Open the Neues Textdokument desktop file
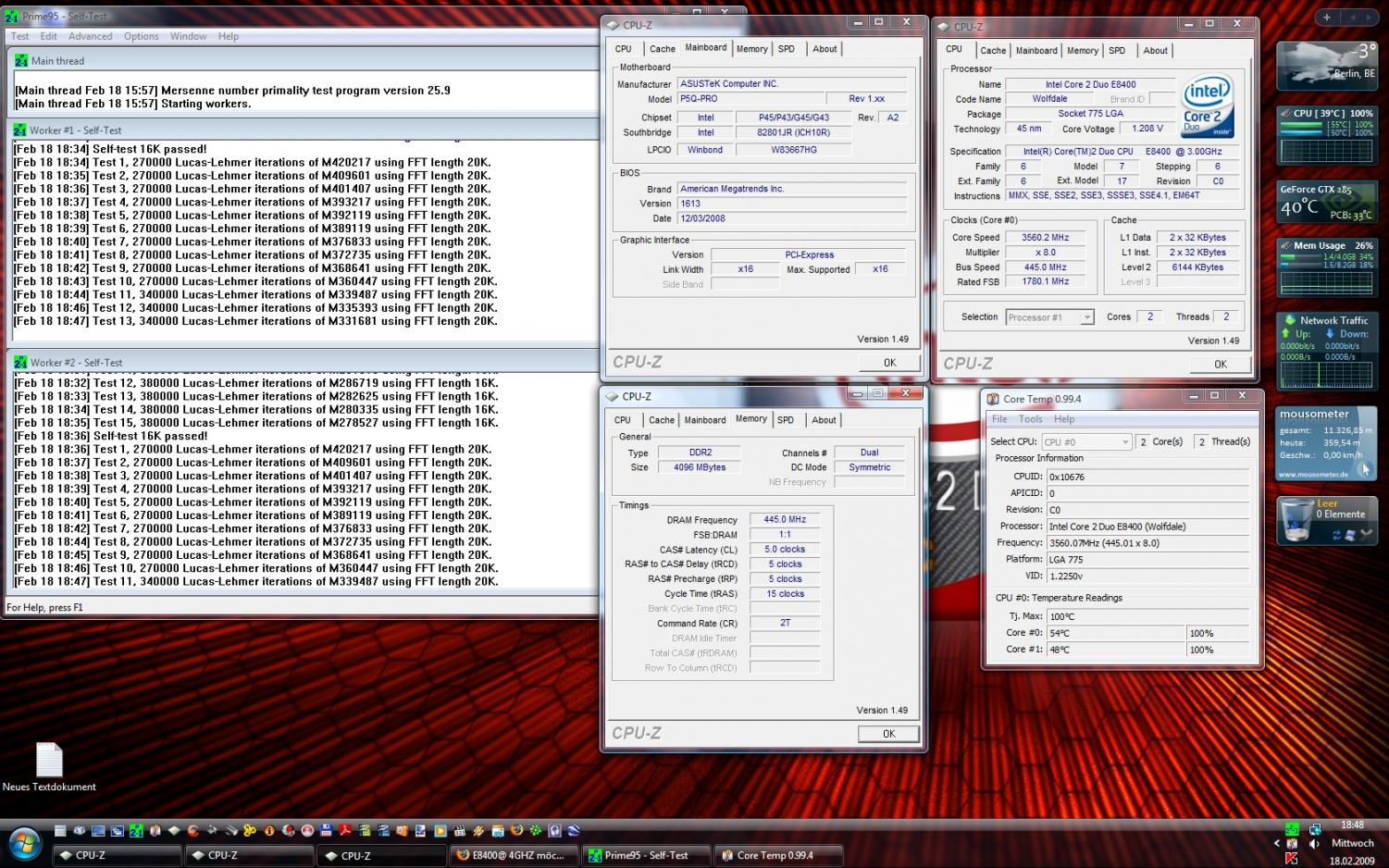 tap(49, 768)
